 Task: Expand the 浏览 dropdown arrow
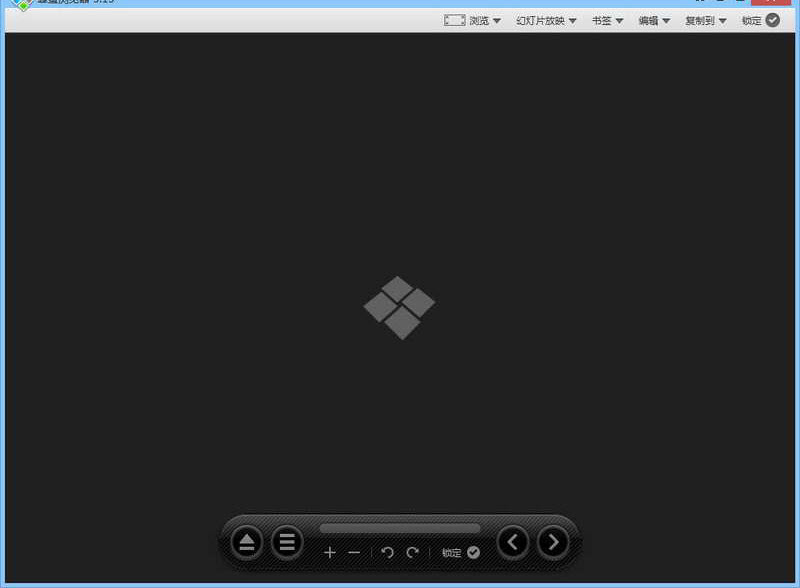[x=497, y=21]
